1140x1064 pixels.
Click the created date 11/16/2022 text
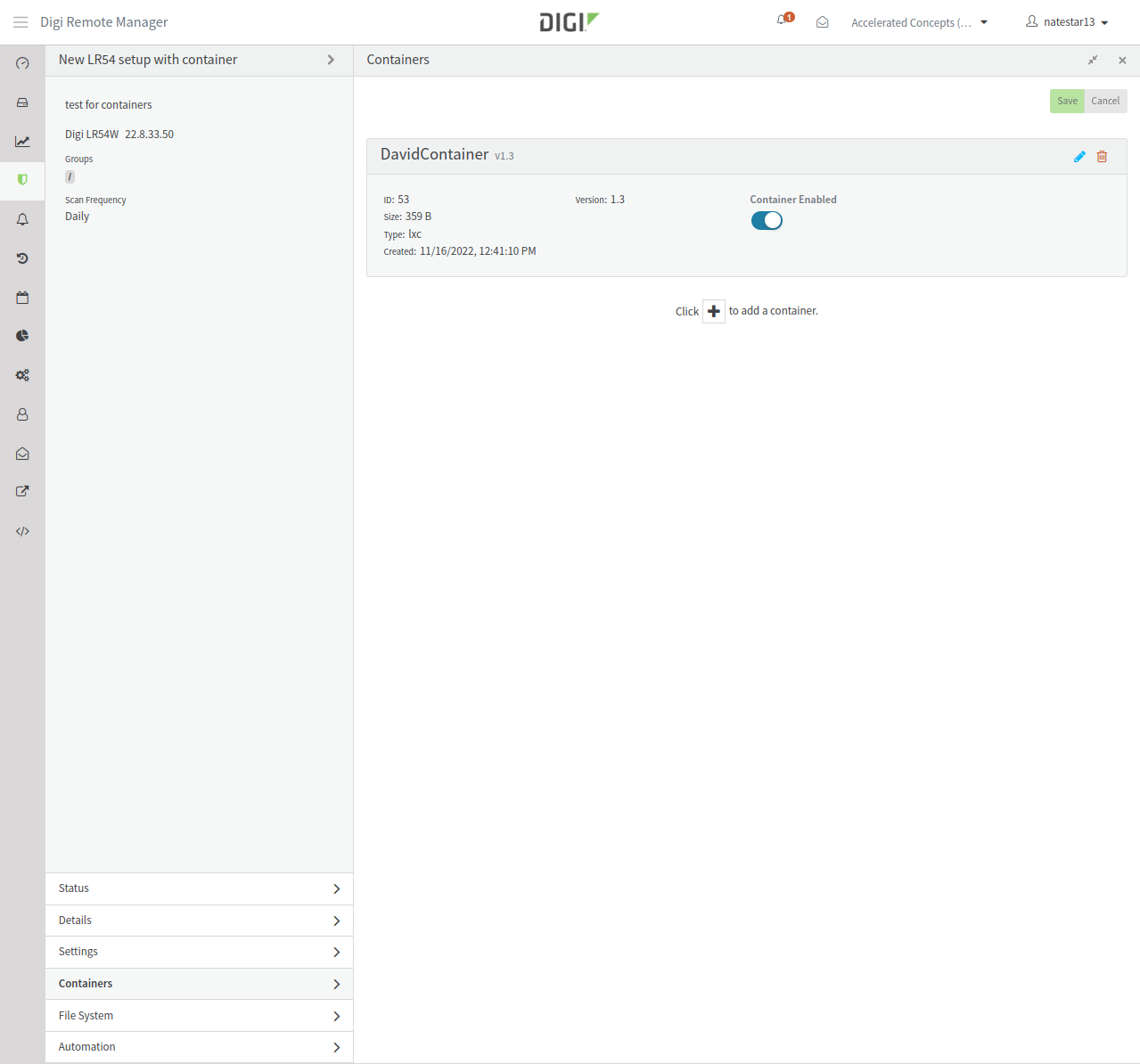coord(478,251)
